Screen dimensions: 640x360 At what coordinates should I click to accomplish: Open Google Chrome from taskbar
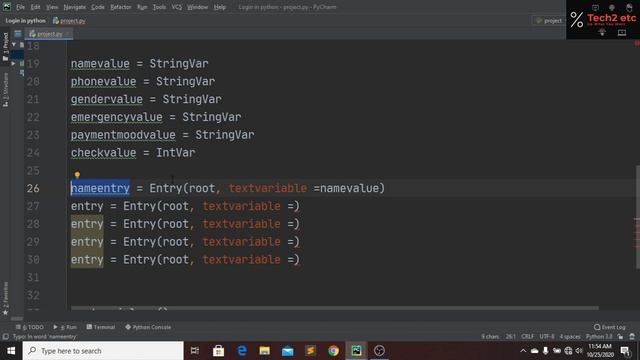coord(333,351)
